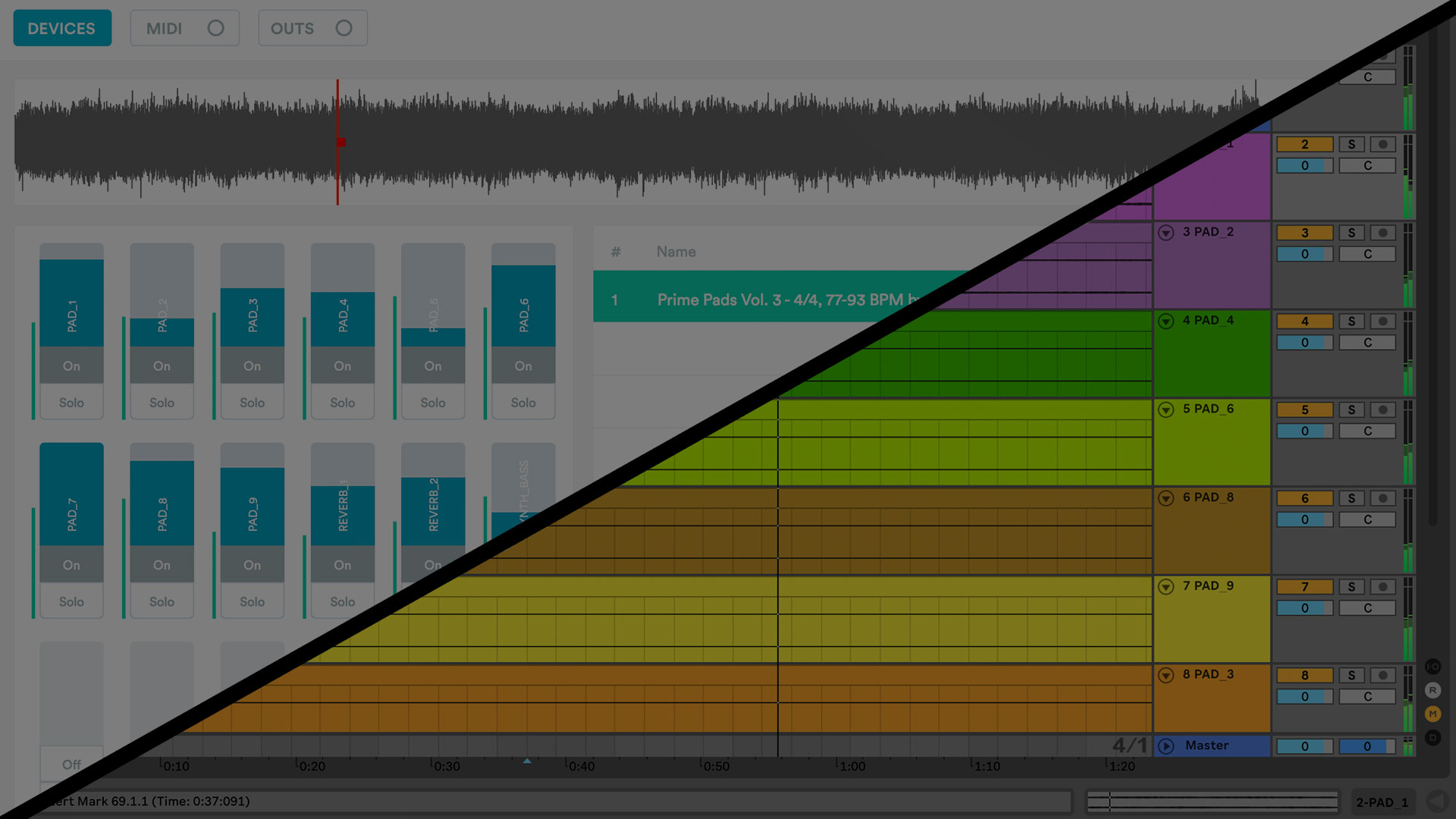Click the clip overview next to 2-PAD_1
The image size is (1456, 819).
click(1212, 802)
